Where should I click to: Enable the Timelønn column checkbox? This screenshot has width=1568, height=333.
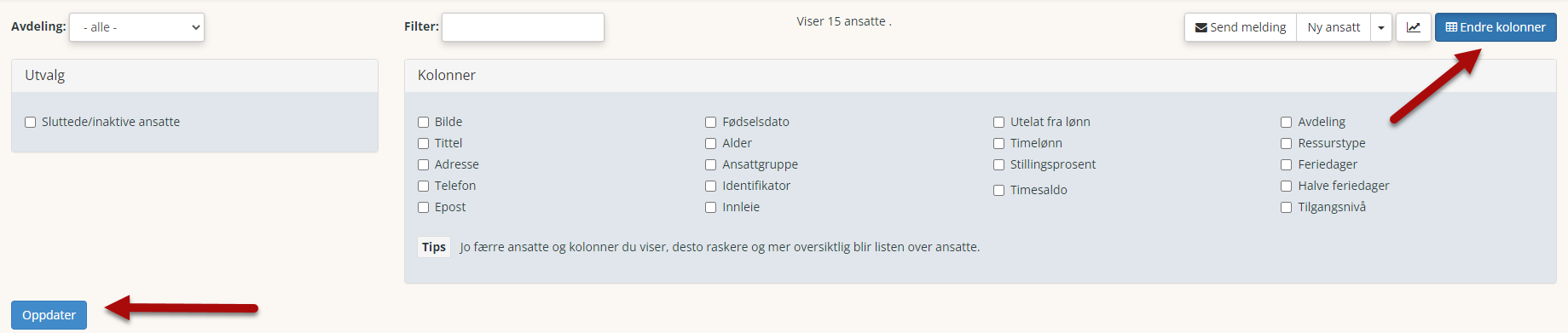tap(998, 143)
